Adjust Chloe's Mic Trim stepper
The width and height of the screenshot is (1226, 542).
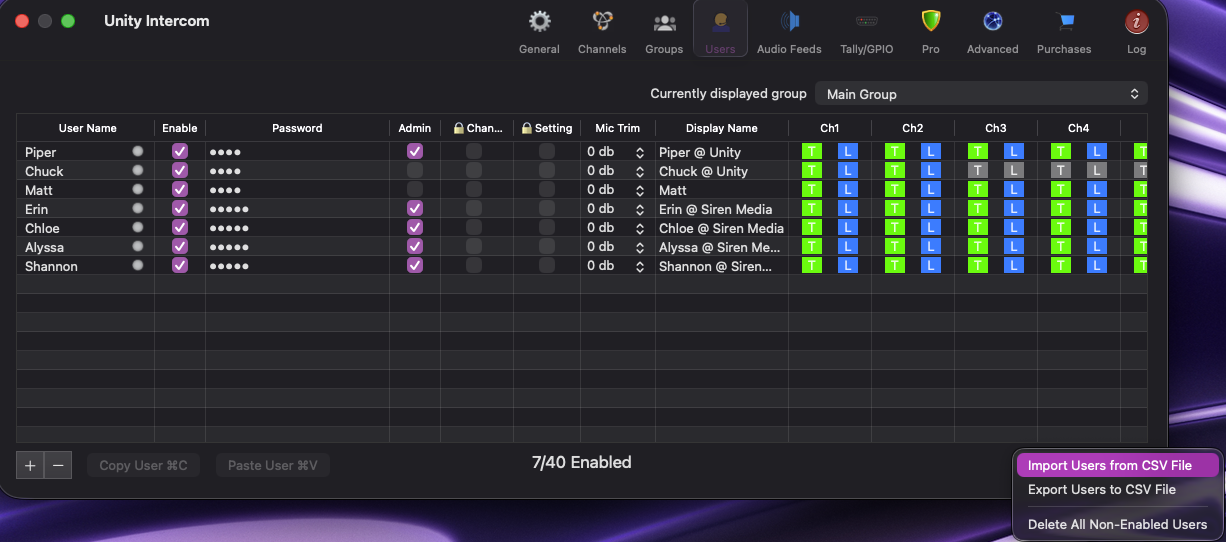[x=640, y=228]
